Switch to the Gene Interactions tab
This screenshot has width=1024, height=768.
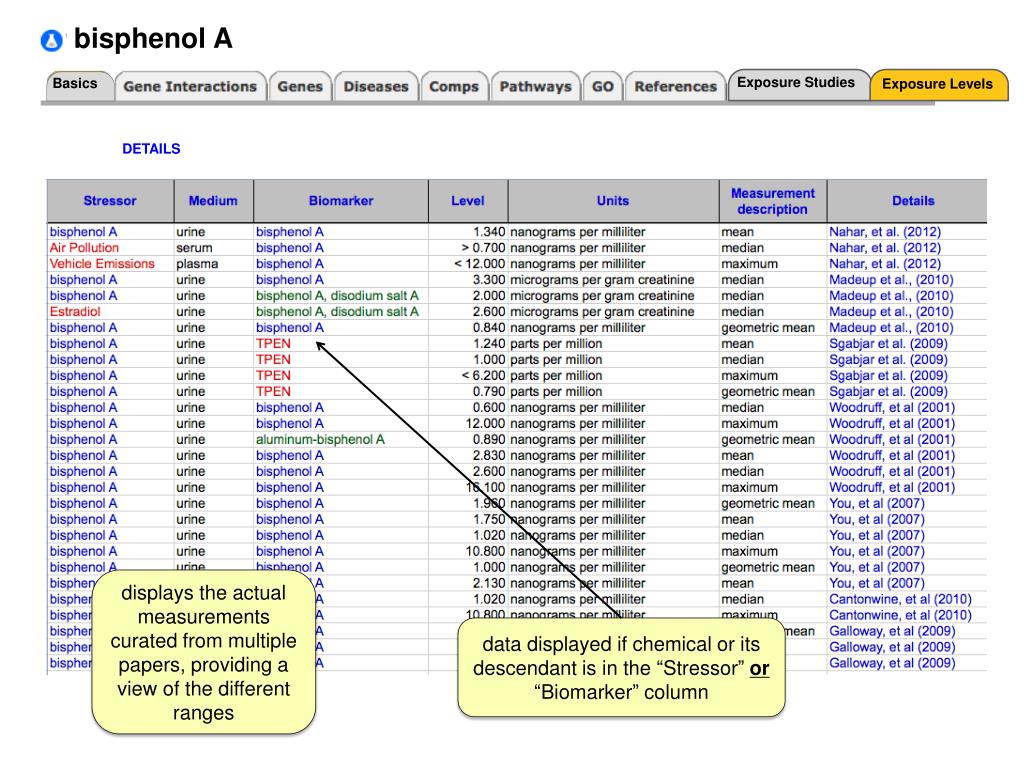click(x=190, y=86)
